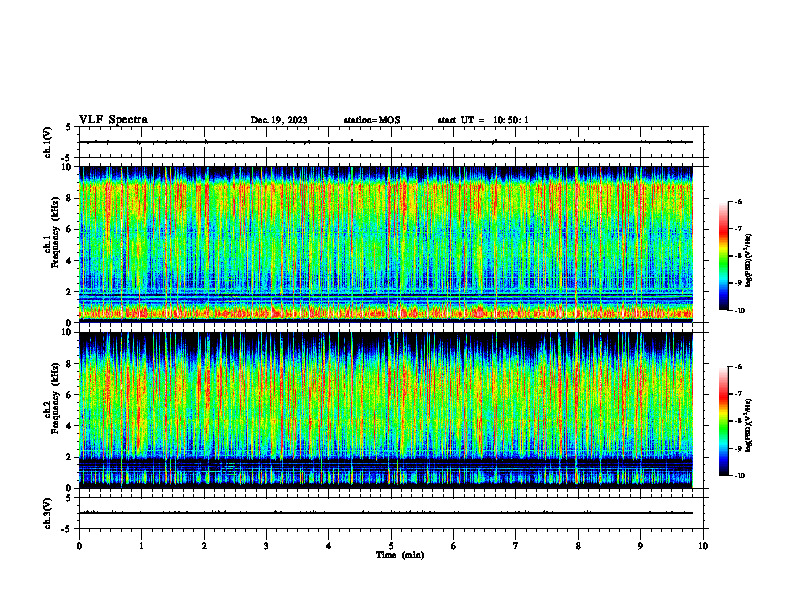
Task: Click the "5" tick on the time axis
Action: [391, 546]
